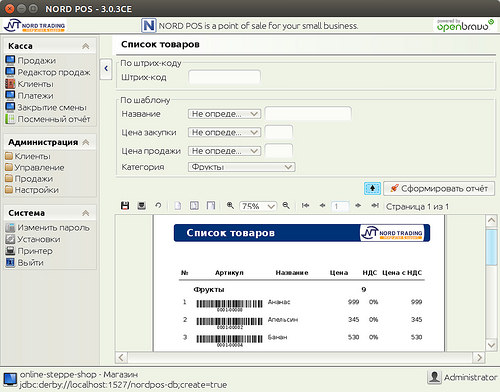Set report view to actual size

tap(178, 206)
